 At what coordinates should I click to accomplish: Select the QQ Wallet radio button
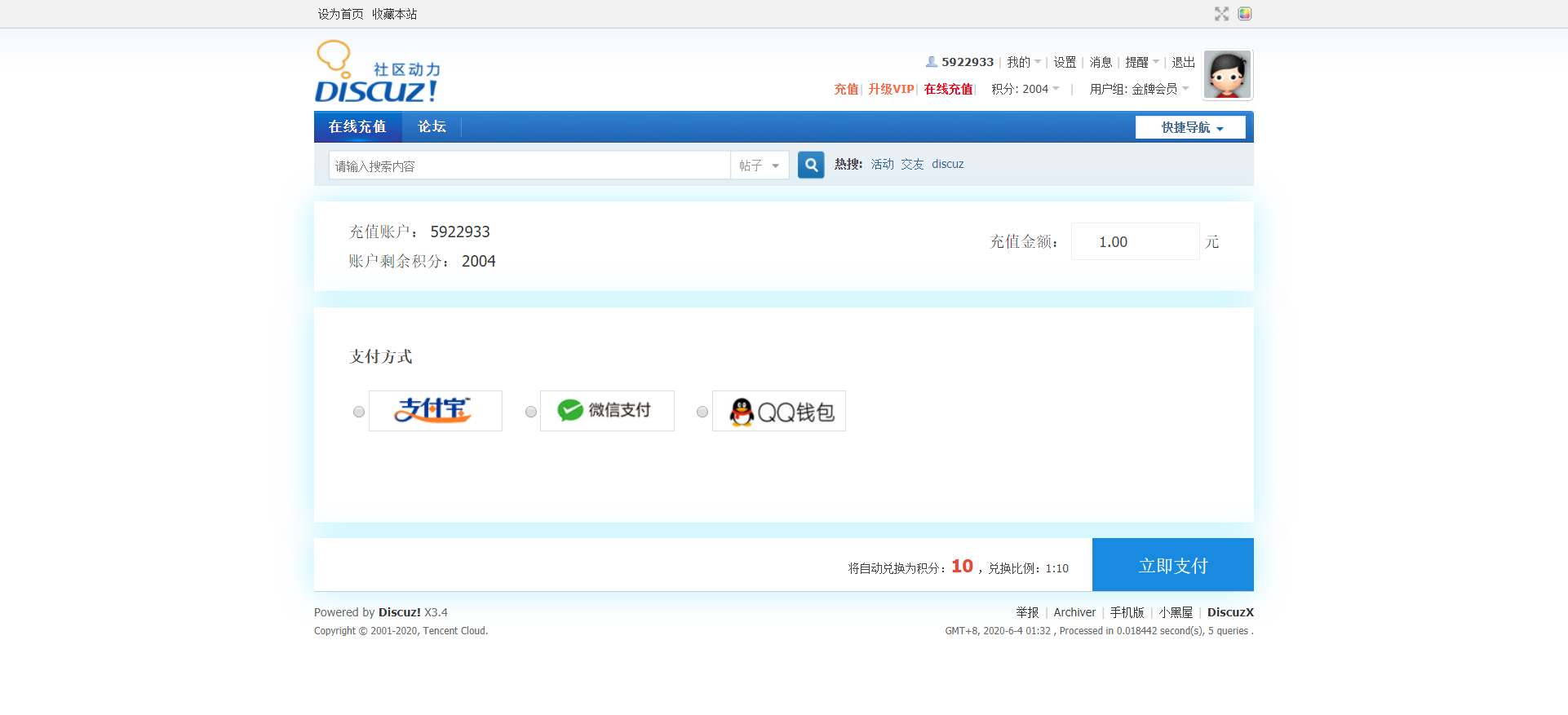702,412
